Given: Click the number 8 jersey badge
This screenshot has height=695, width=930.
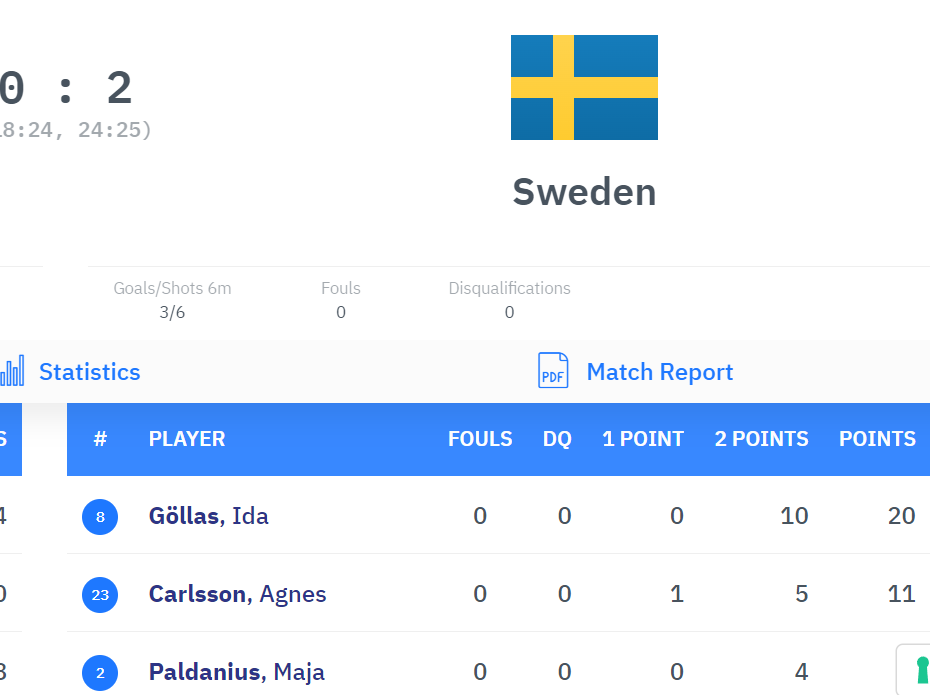Looking at the screenshot, I should coord(100,517).
